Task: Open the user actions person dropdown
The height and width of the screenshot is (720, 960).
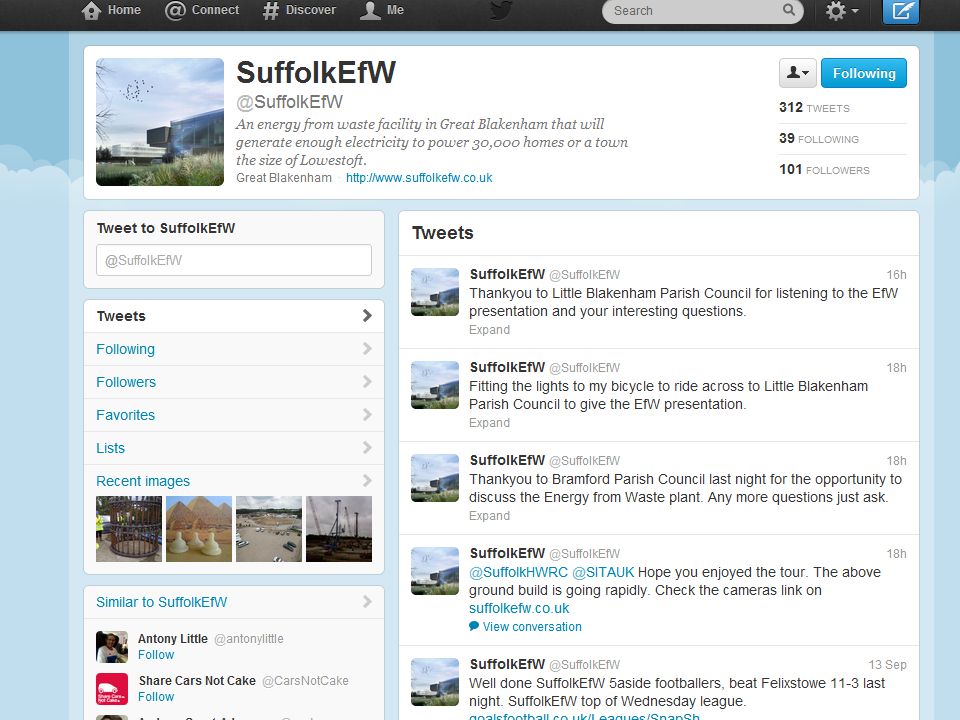Action: [797, 73]
